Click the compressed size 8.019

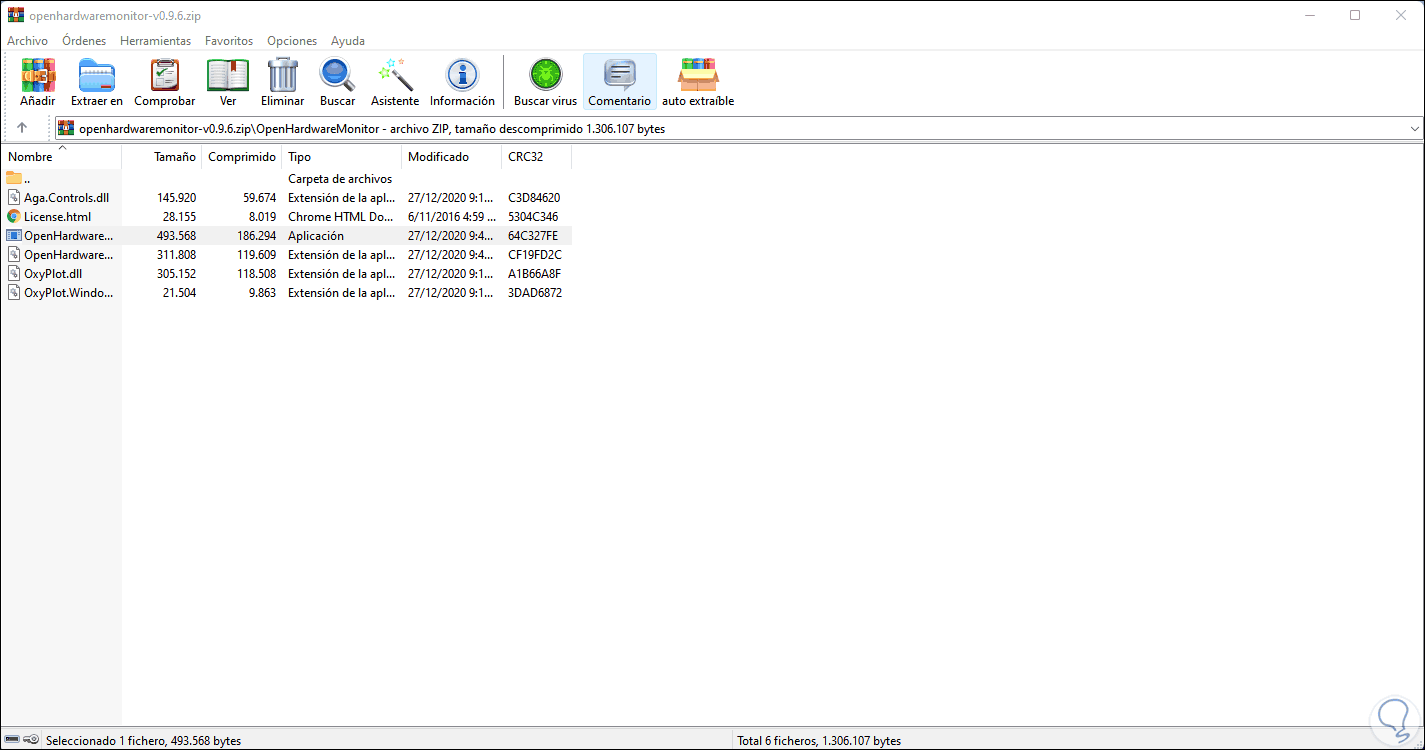pos(262,217)
